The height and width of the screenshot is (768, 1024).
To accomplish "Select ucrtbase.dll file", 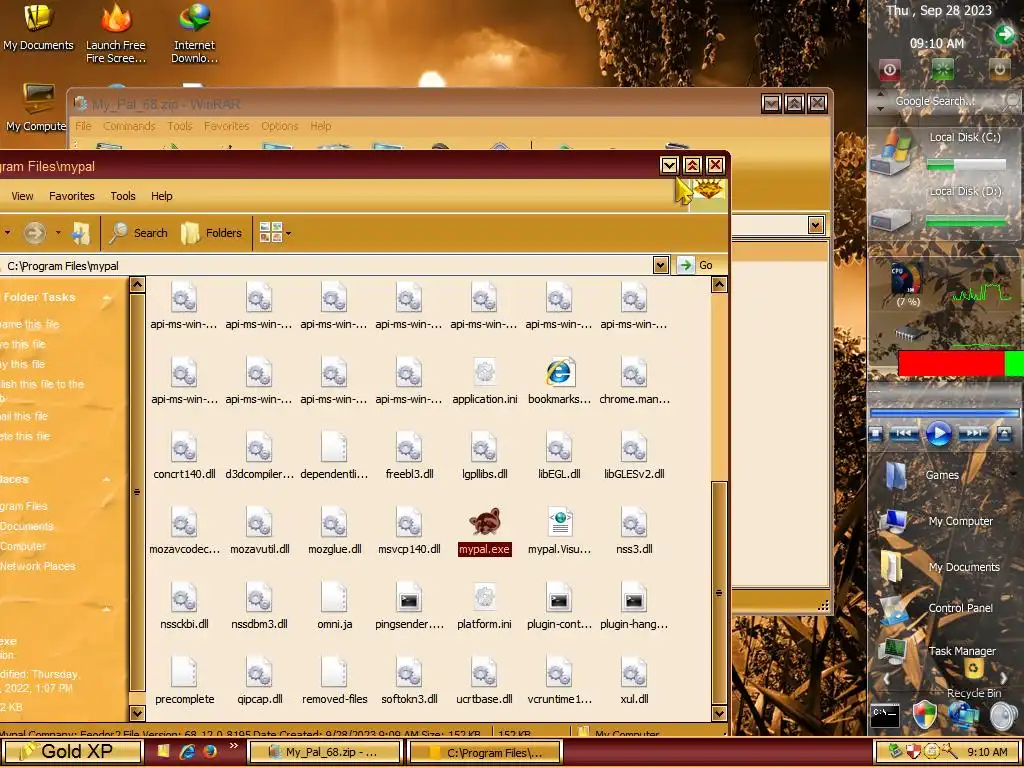I will click(484, 682).
